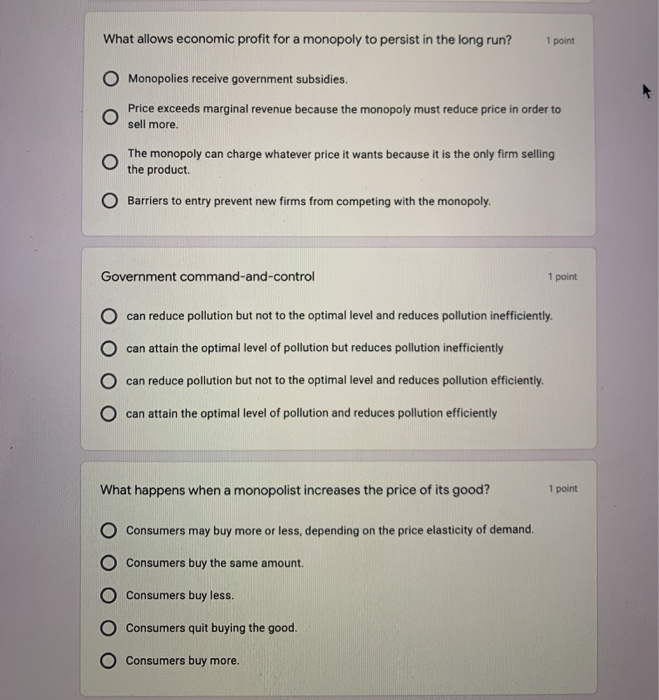Select the 'Consumers buy more' radio button
The image size is (659, 700).
coord(108,660)
